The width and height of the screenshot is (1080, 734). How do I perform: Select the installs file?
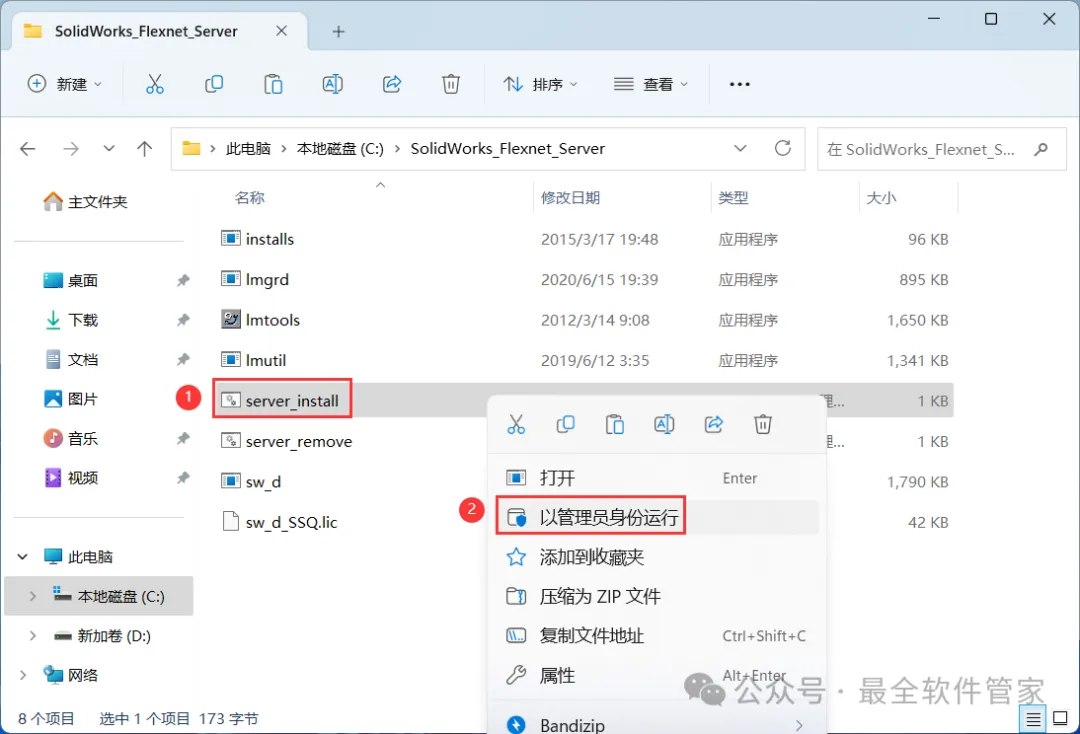258,239
